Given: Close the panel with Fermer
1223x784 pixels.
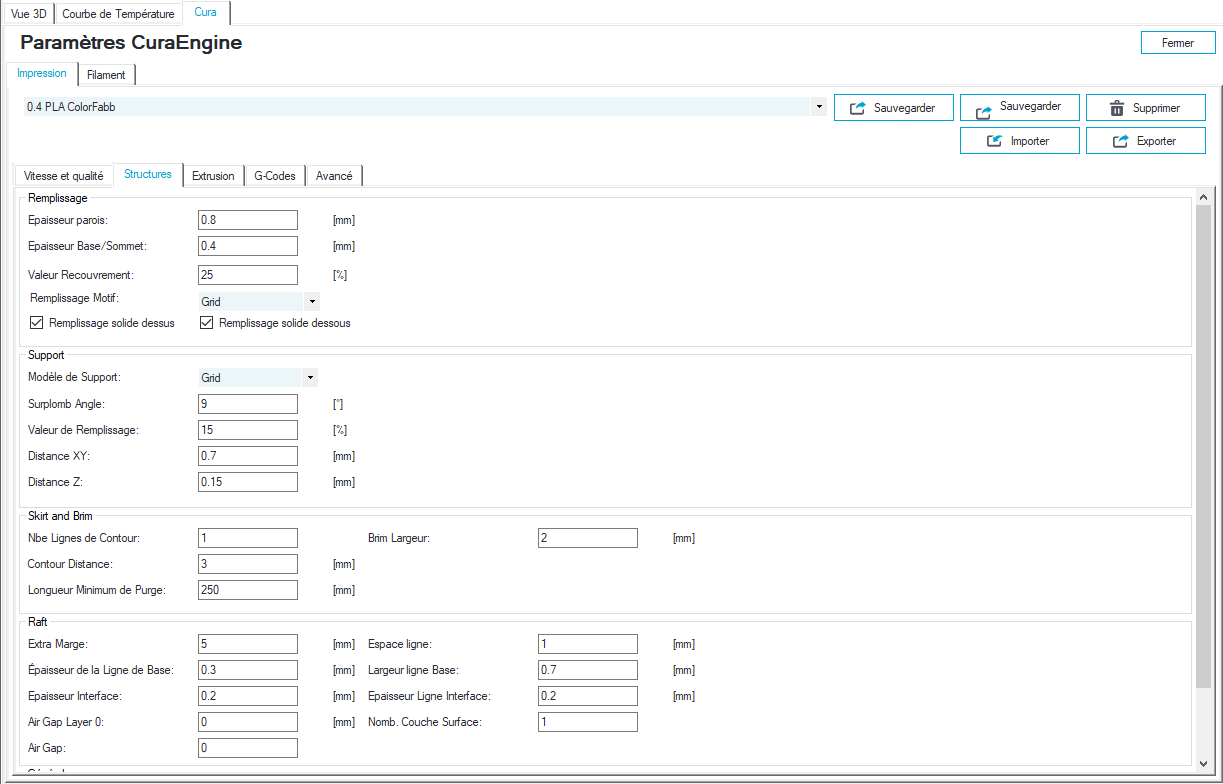Looking at the screenshot, I should click(x=1178, y=43).
